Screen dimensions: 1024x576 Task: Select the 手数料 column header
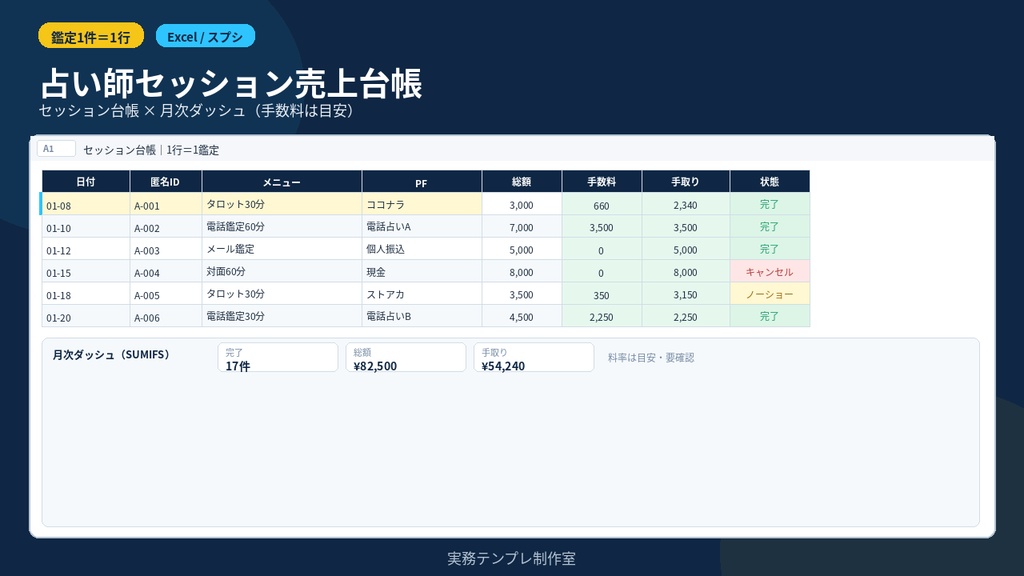(x=601, y=182)
